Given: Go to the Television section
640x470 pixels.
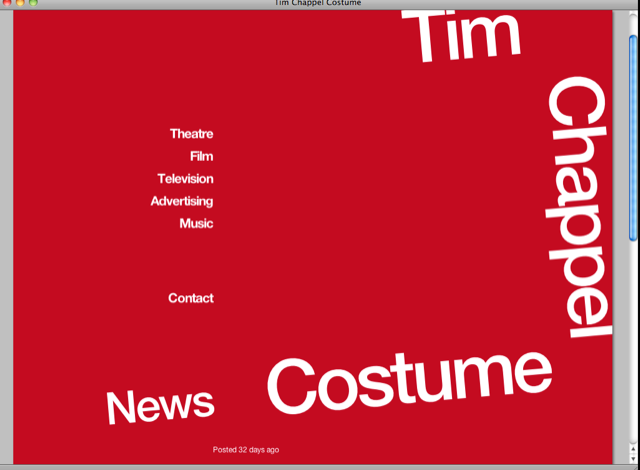Looking at the screenshot, I should pos(186,179).
